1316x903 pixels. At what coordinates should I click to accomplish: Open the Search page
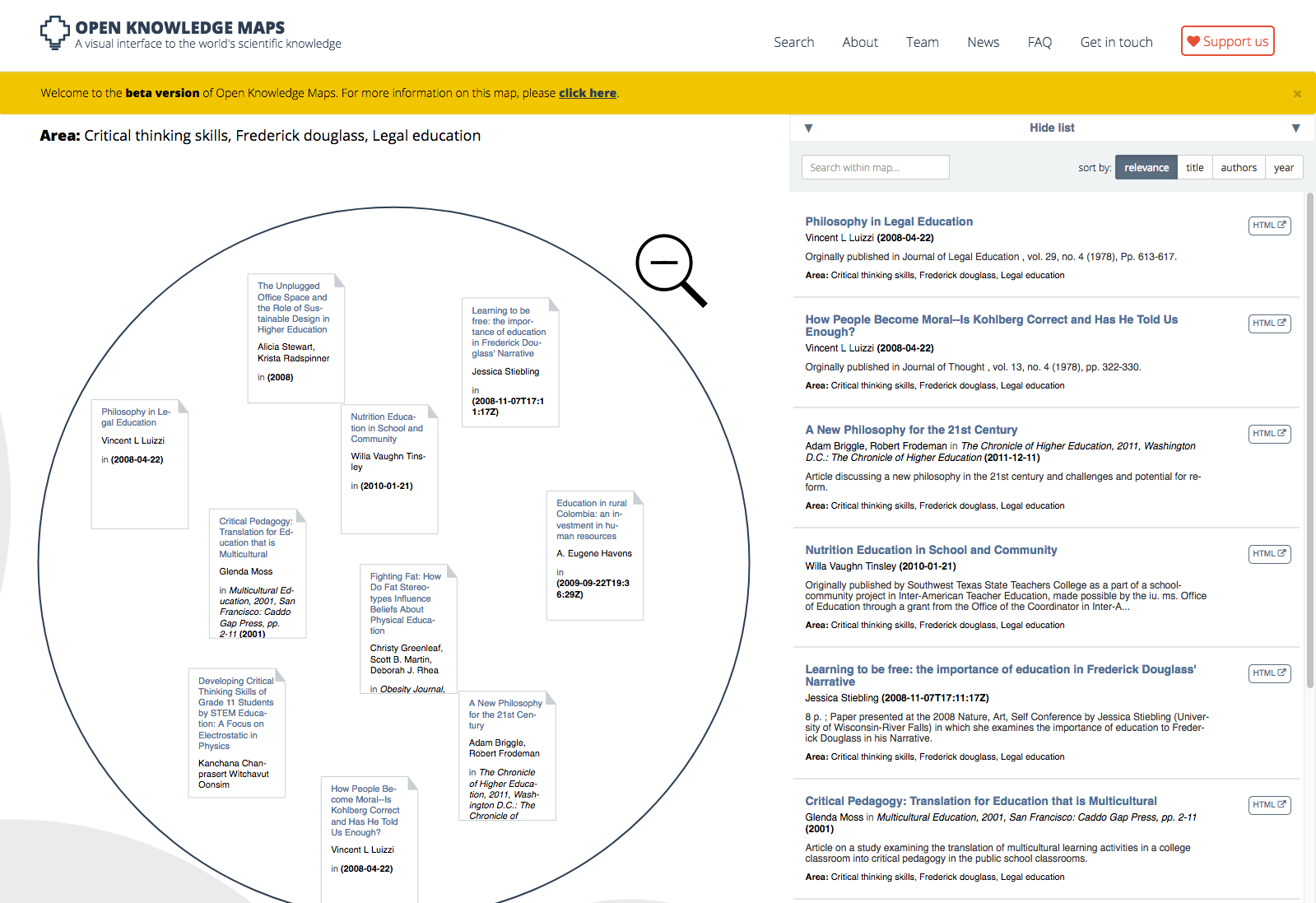[x=793, y=42]
